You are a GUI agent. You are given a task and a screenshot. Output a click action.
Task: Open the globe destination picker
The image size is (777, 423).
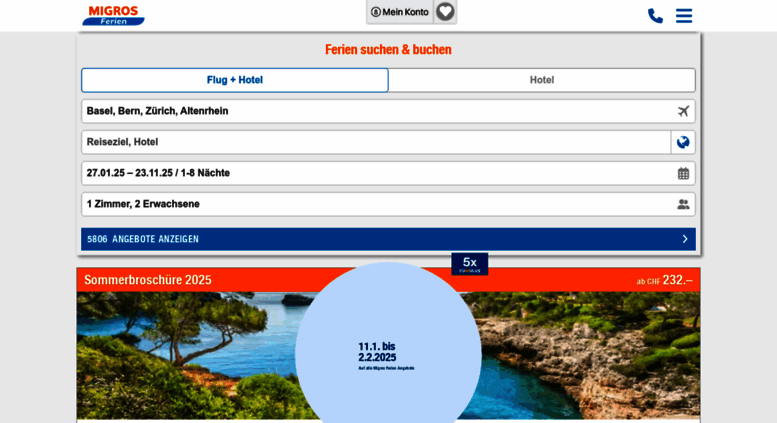(683, 142)
